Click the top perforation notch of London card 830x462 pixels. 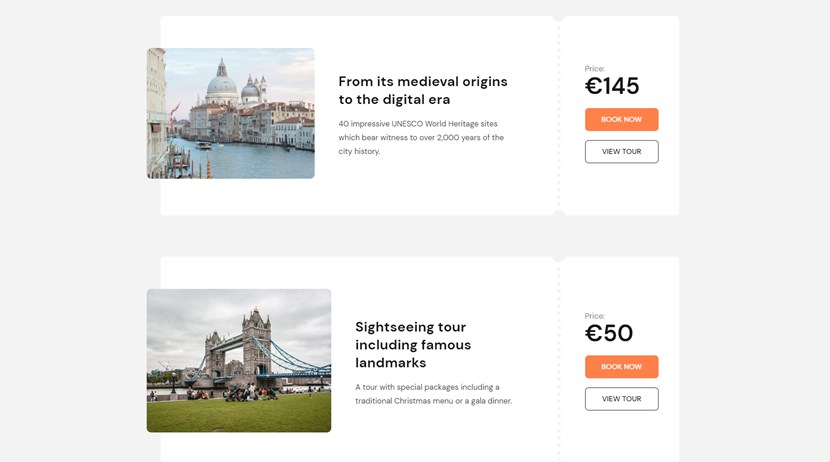point(558,259)
